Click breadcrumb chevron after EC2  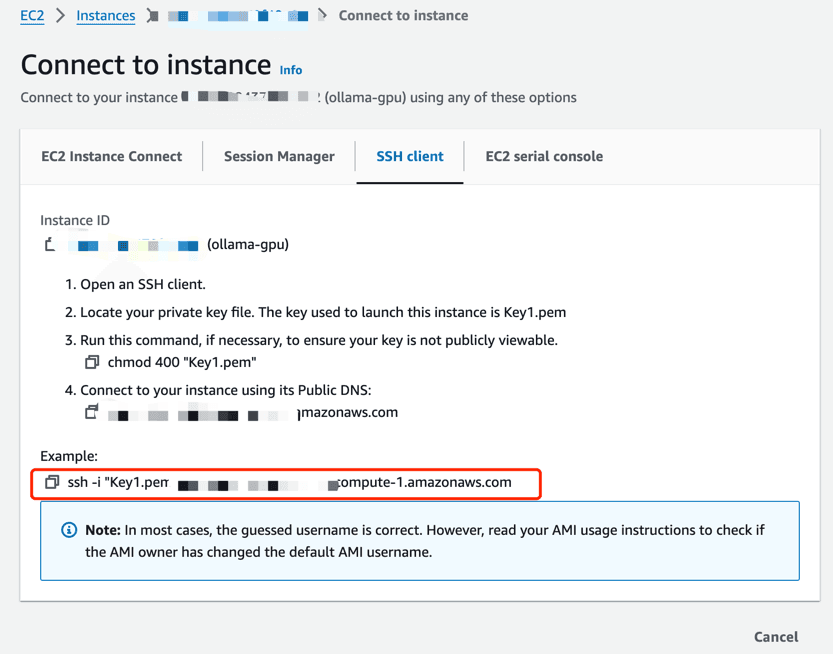pyautogui.click(x=61, y=16)
